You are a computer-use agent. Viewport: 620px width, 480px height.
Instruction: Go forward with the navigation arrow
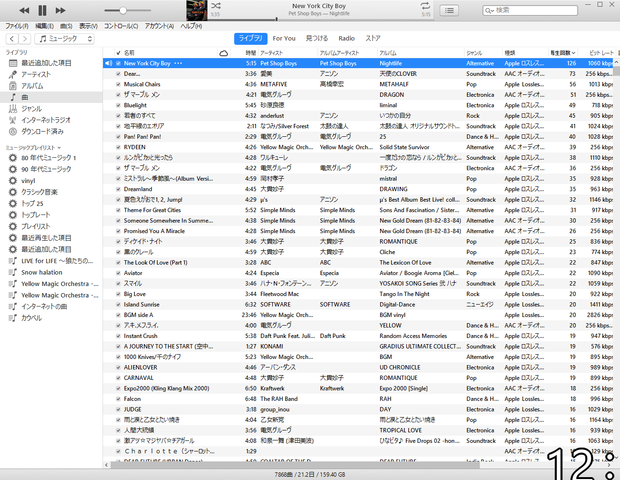(25, 39)
